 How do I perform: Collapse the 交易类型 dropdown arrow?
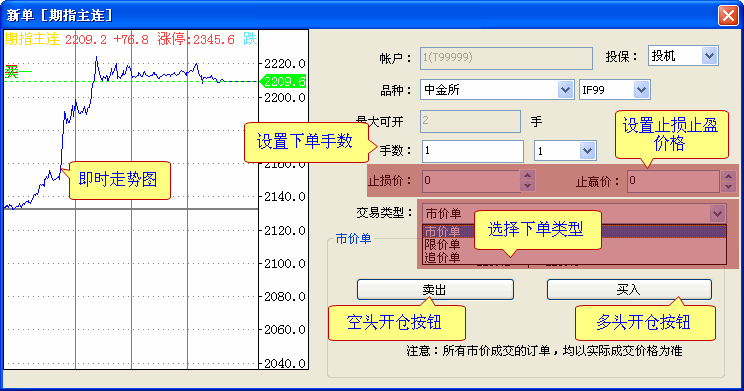[717, 213]
